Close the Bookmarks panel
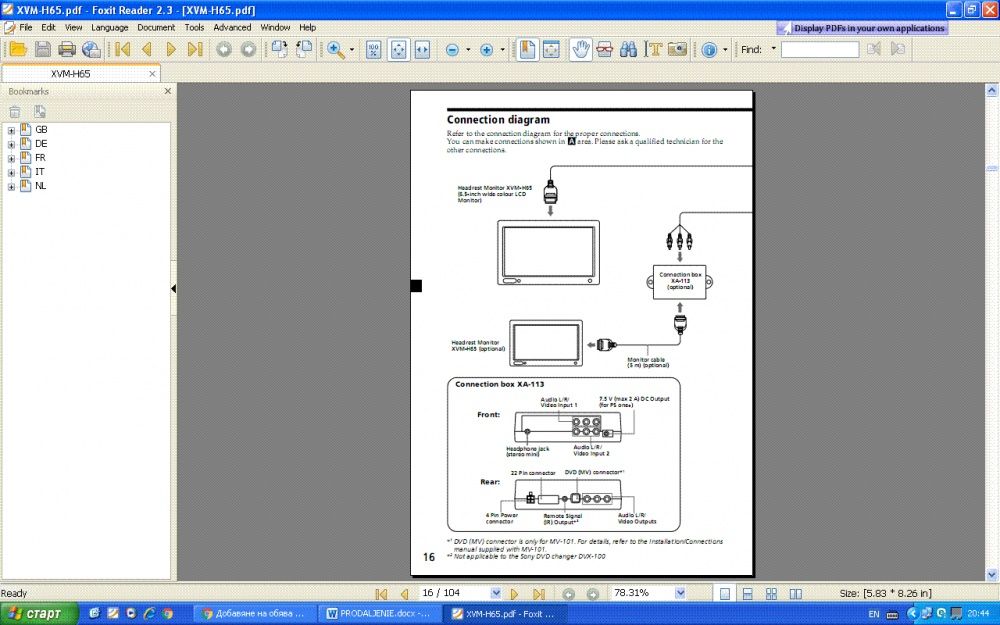1000x625 pixels. pos(168,91)
